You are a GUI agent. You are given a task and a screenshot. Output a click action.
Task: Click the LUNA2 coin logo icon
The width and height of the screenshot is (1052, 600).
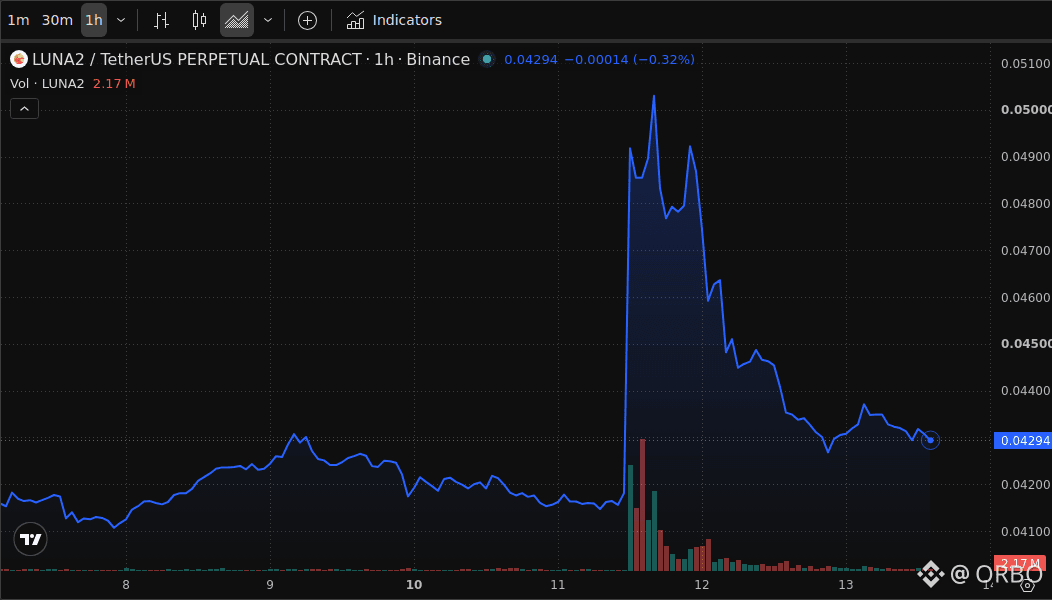19,60
